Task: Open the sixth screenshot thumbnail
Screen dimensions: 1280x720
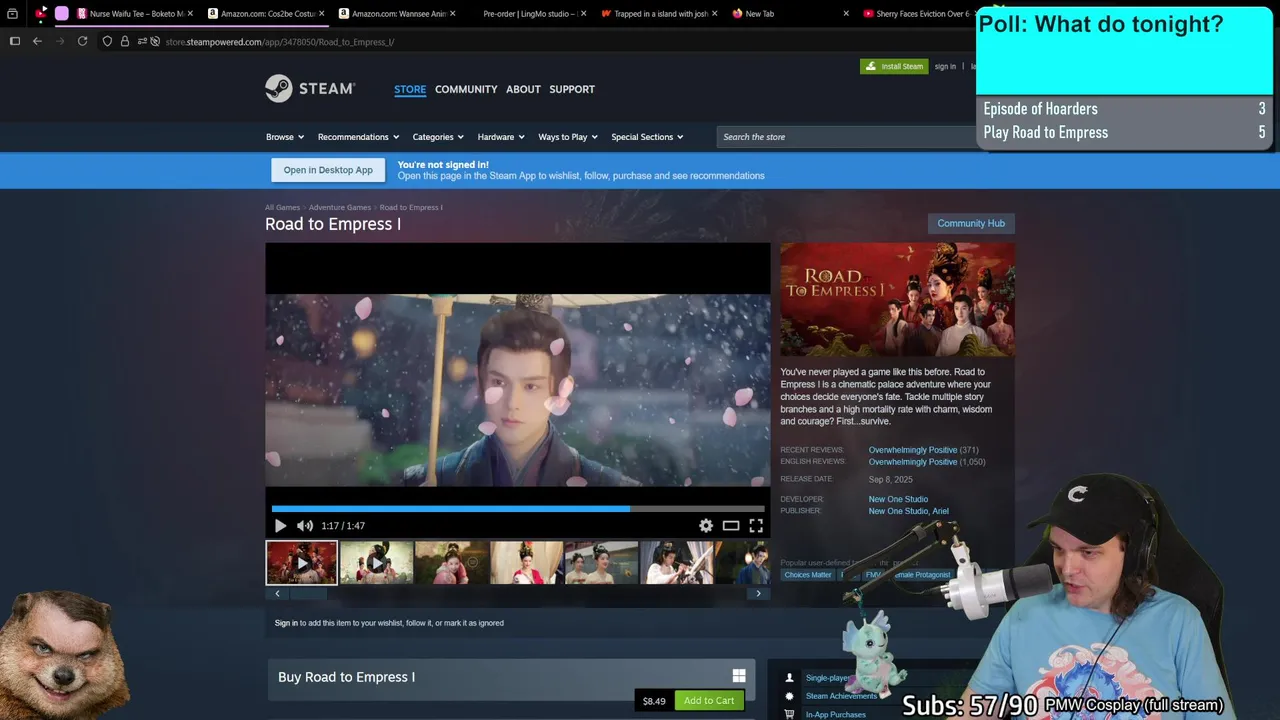Action: coord(676,562)
